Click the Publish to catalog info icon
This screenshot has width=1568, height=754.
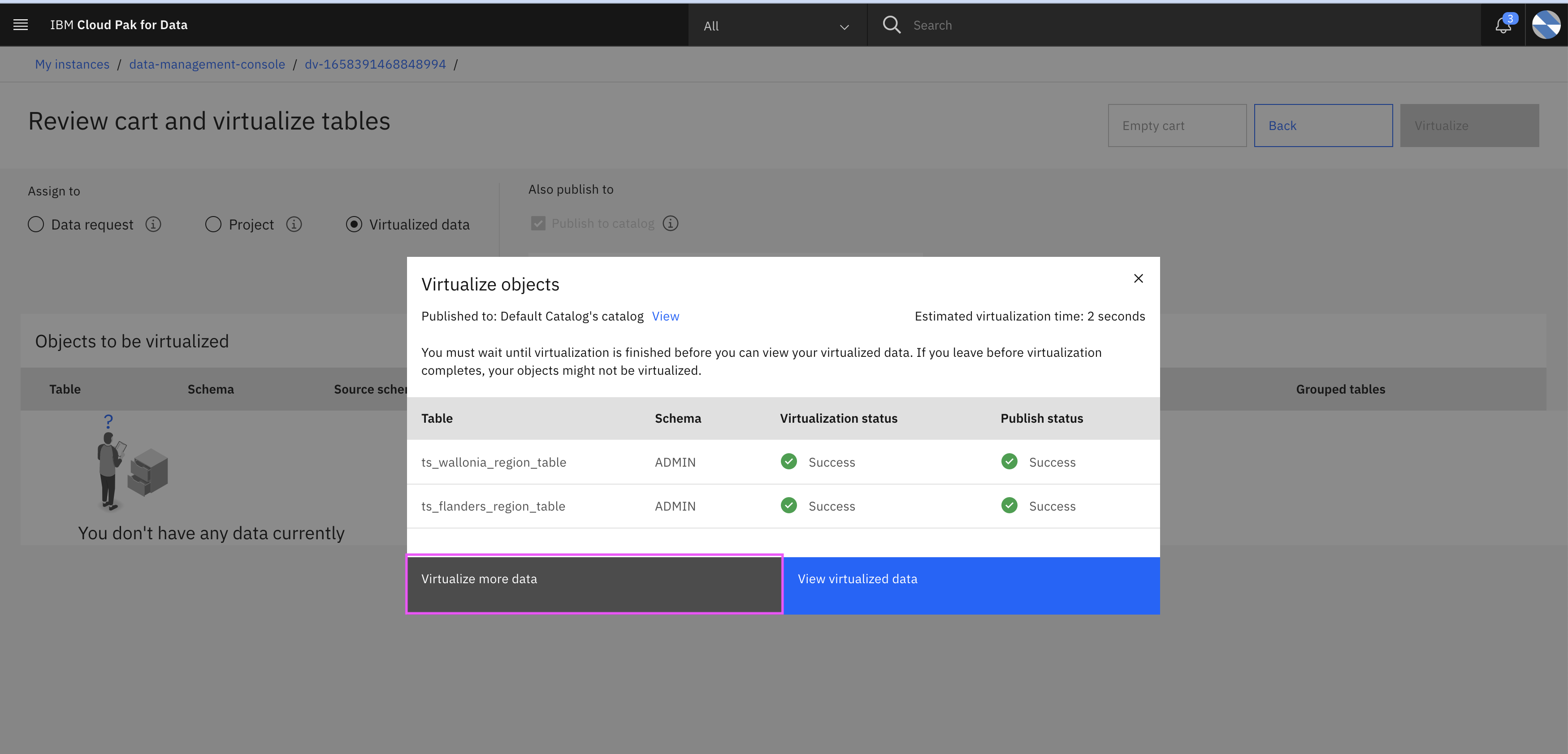(670, 223)
